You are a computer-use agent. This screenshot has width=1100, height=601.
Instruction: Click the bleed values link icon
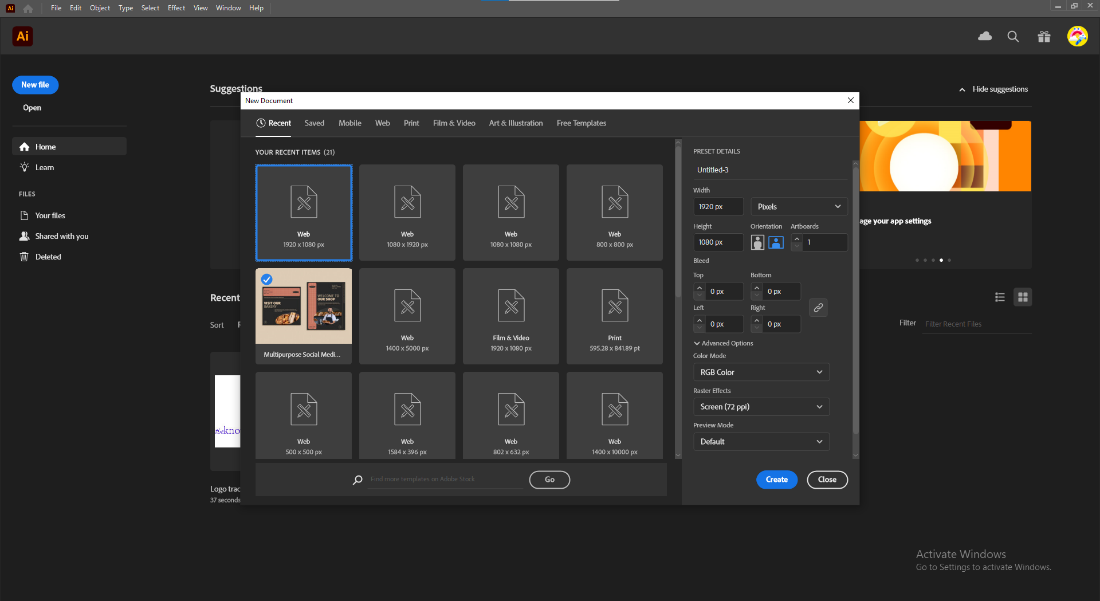pyautogui.click(x=818, y=307)
